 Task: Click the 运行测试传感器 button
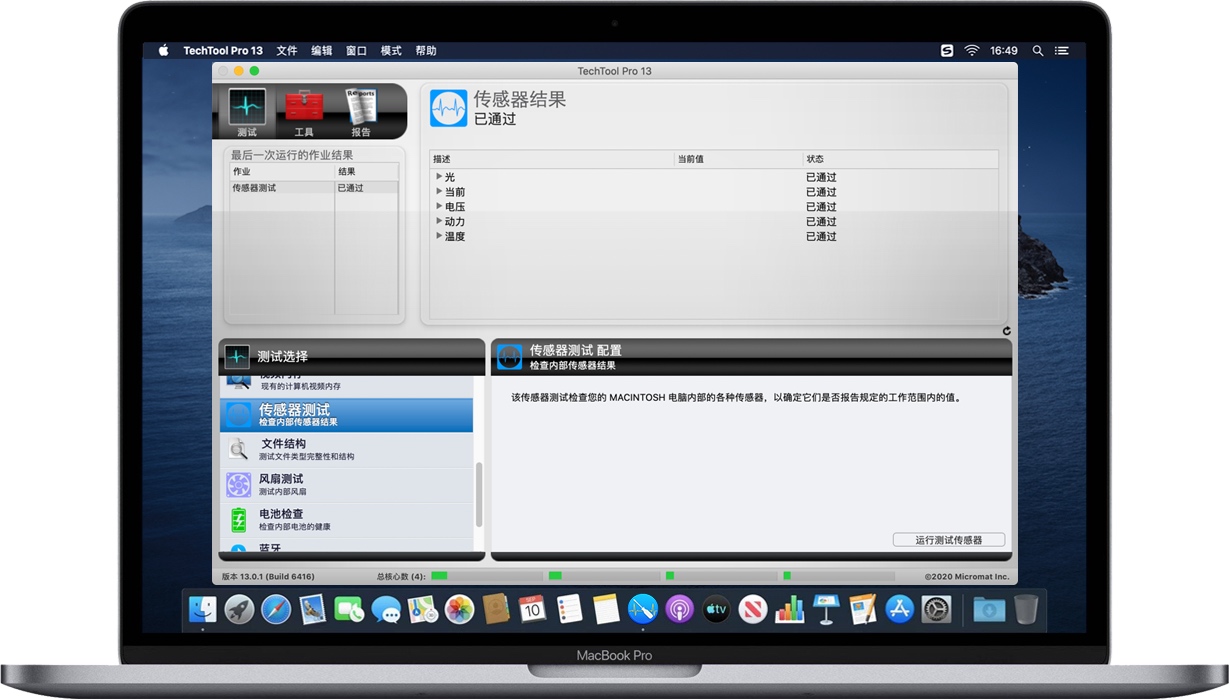pos(948,539)
